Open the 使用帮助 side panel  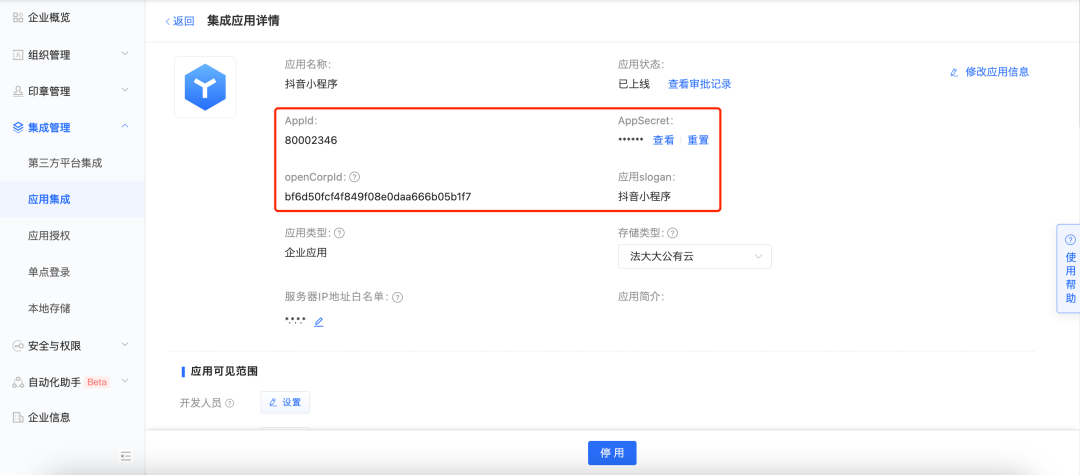1069,269
